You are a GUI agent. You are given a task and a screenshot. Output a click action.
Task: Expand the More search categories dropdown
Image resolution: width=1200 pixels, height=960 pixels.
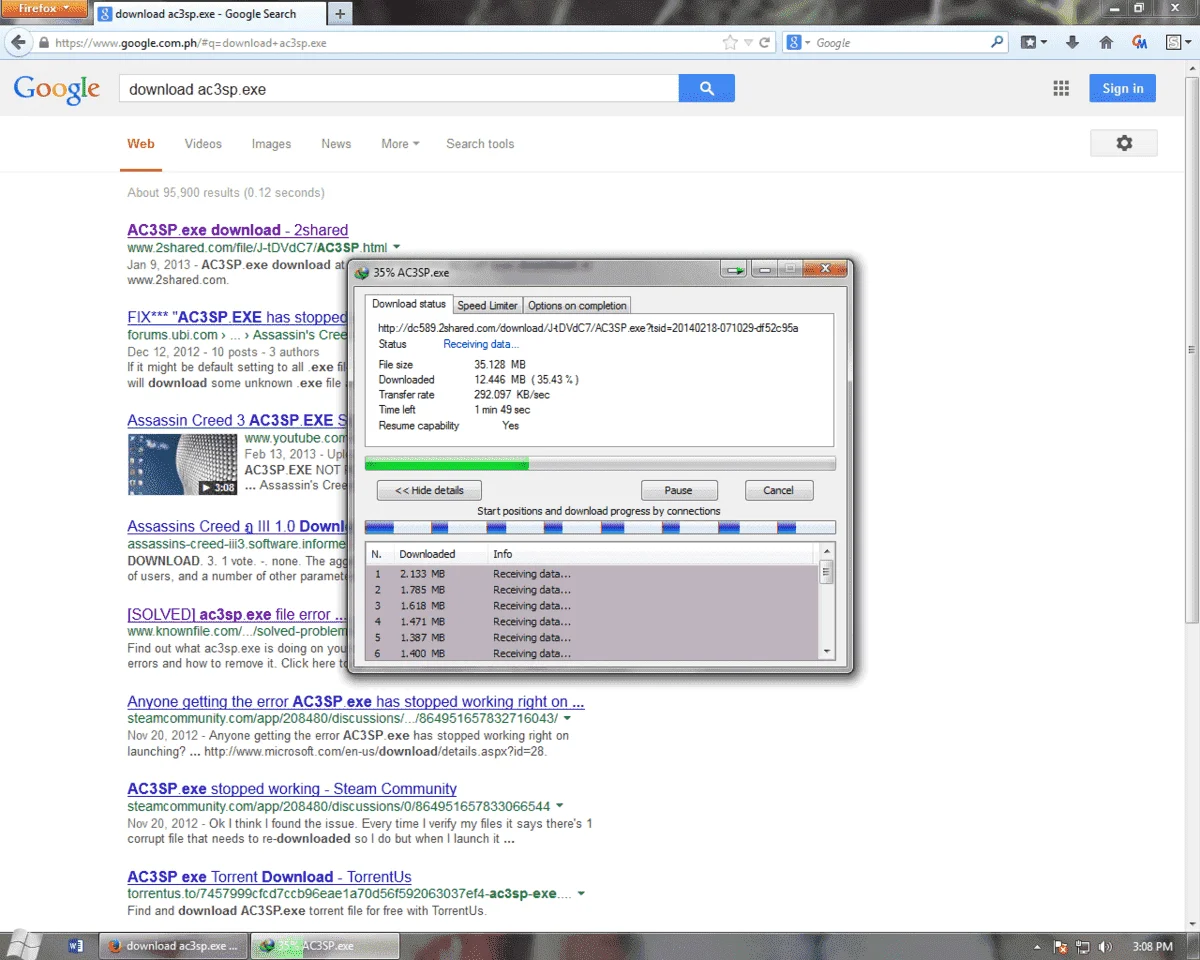400,144
